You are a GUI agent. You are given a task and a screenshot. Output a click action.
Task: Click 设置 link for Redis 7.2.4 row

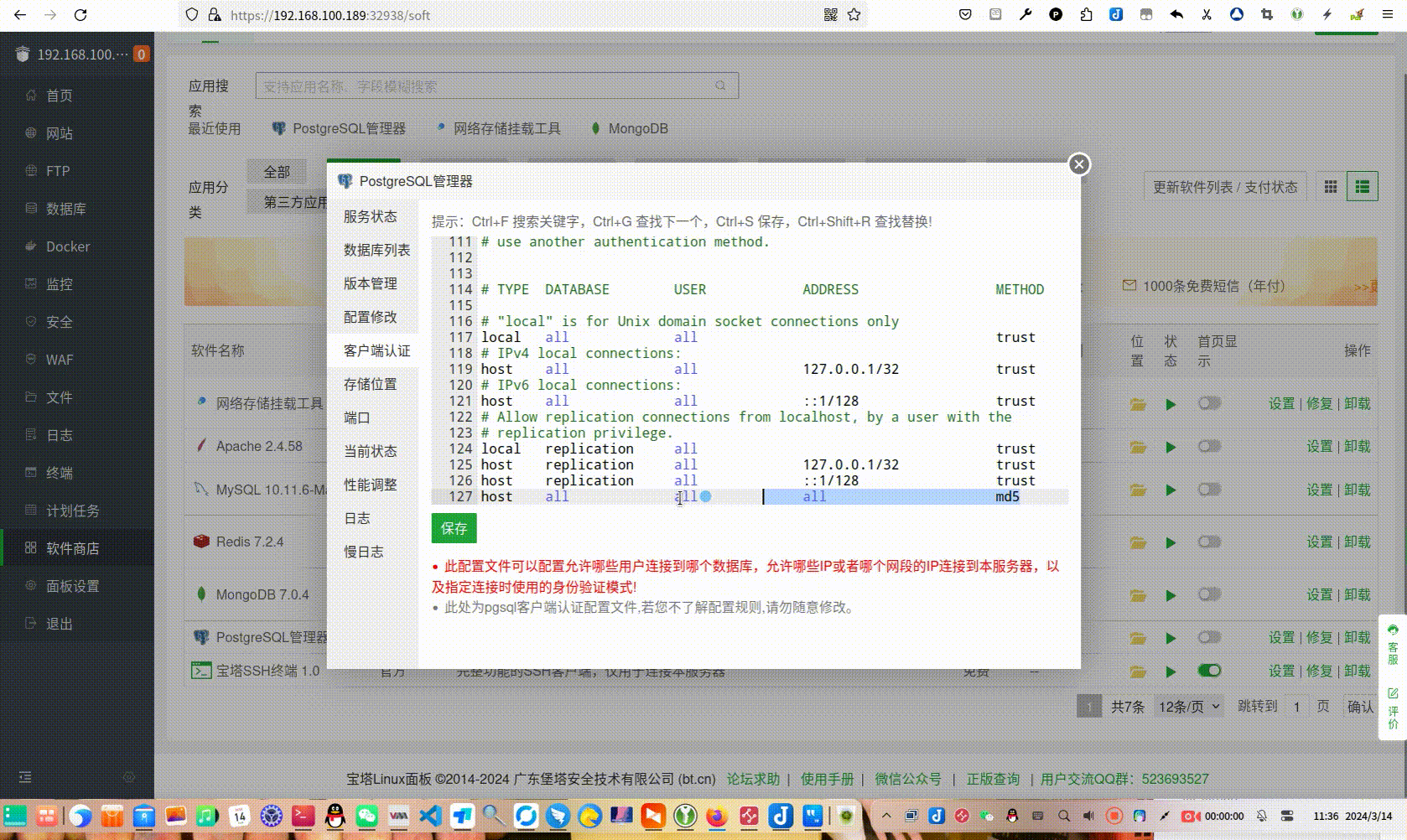tap(1319, 542)
